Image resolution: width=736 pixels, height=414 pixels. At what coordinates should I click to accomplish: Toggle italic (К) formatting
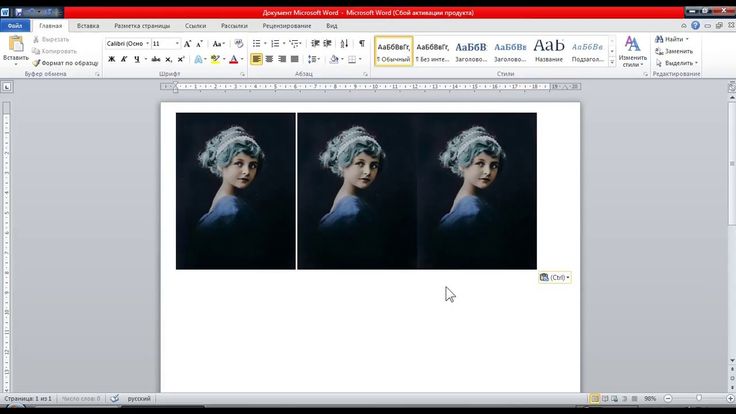click(124, 59)
